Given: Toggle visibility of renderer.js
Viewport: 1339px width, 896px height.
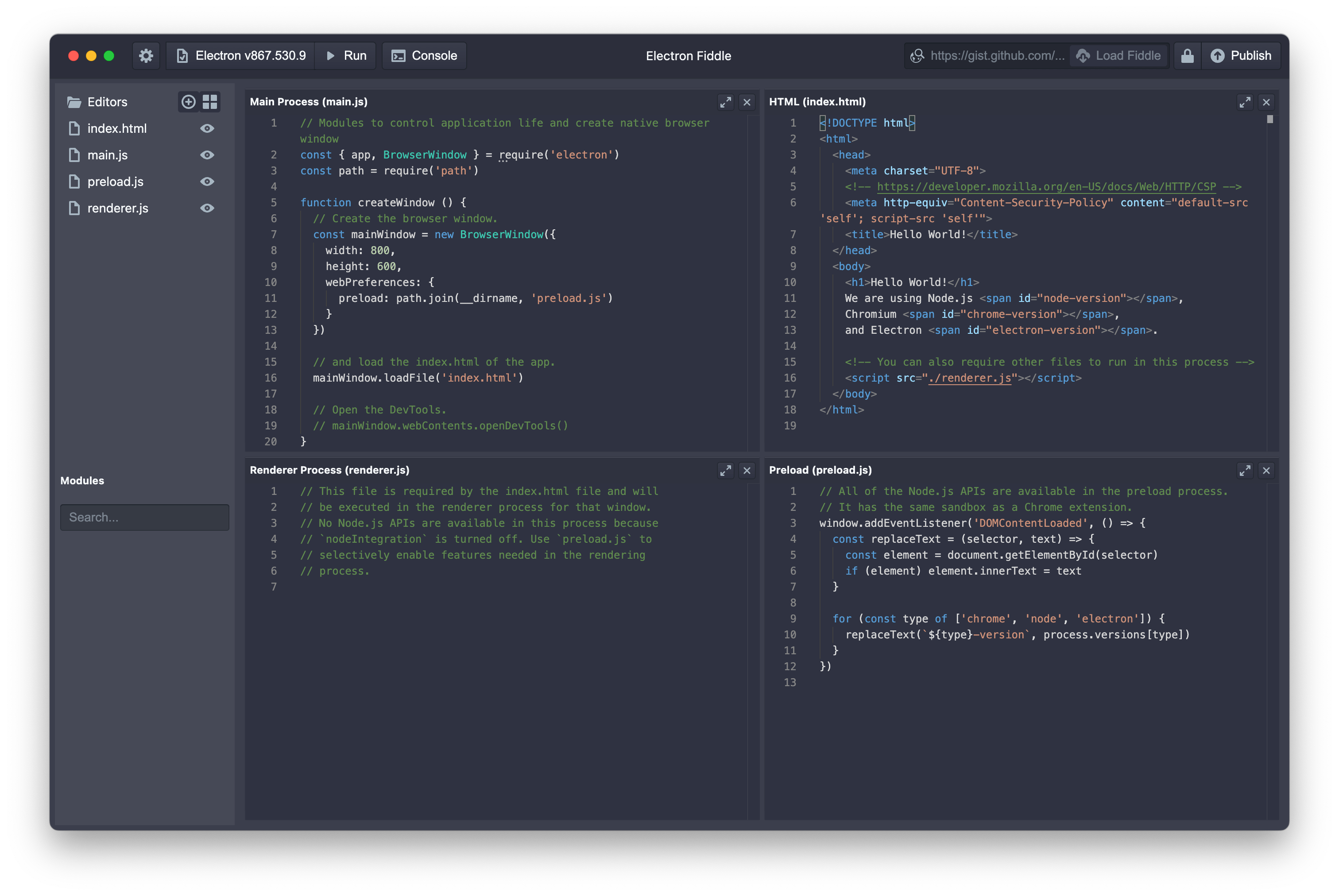Looking at the screenshot, I should click(x=206, y=208).
